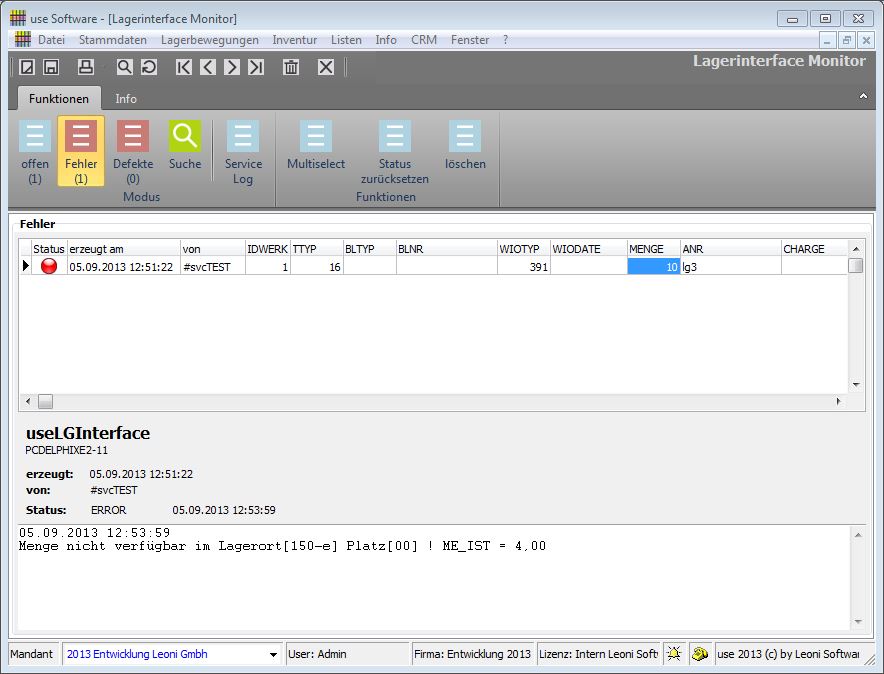Open the Suche mode with green magnifier

[x=185, y=146]
